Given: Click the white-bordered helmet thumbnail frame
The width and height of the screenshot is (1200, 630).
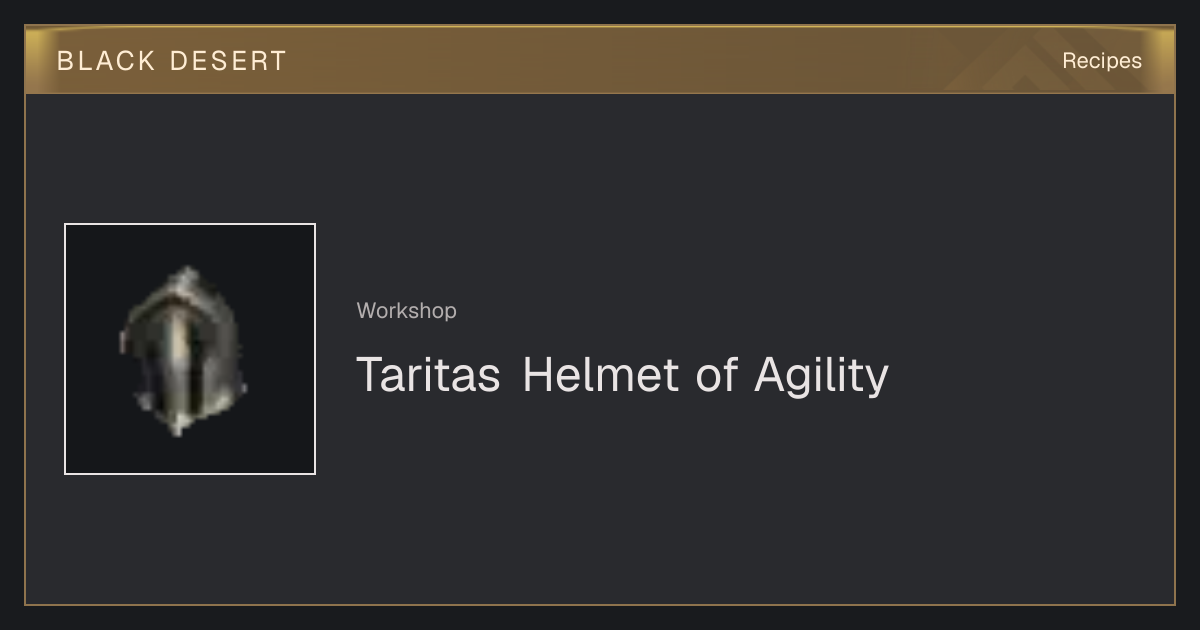Looking at the screenshot, I should tap(190, 349).
